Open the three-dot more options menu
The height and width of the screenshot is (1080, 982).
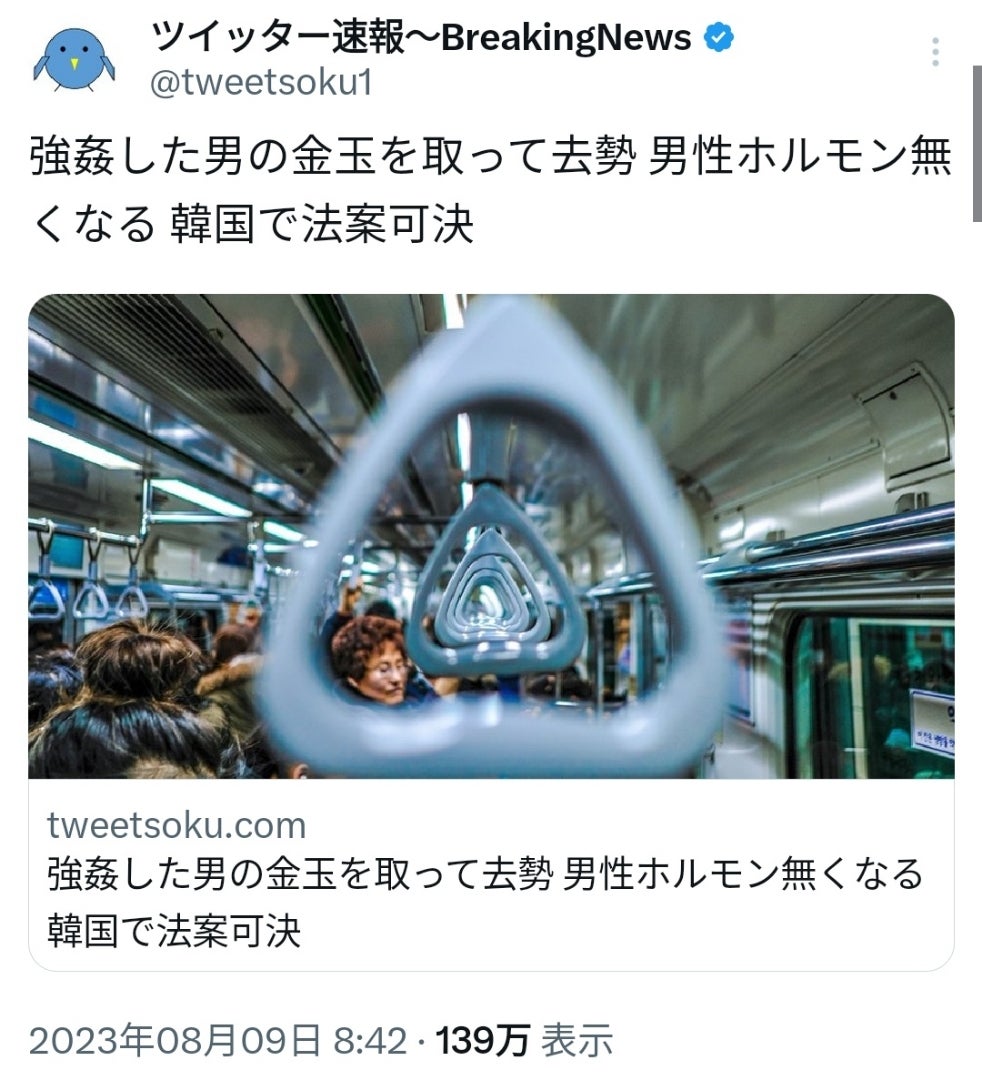[934, 52]
